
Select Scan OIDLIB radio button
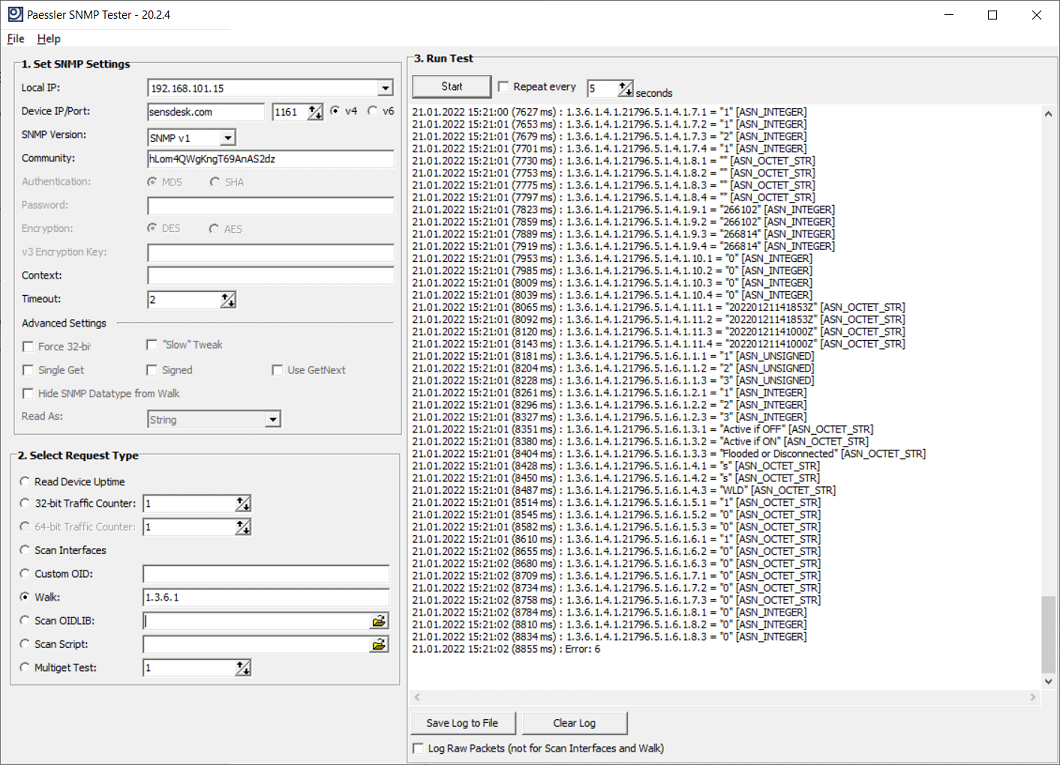point(25,620)
